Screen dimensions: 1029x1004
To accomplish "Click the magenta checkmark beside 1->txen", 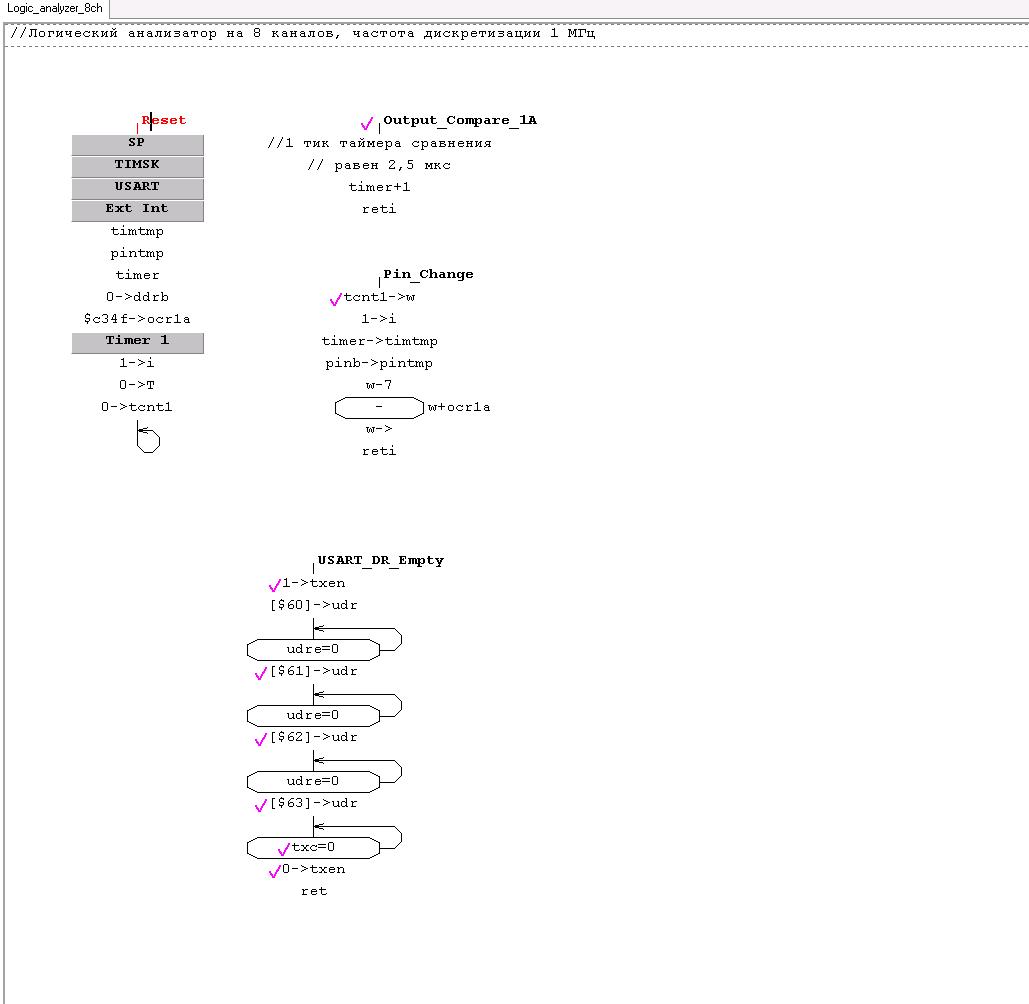I will [274, 586].
